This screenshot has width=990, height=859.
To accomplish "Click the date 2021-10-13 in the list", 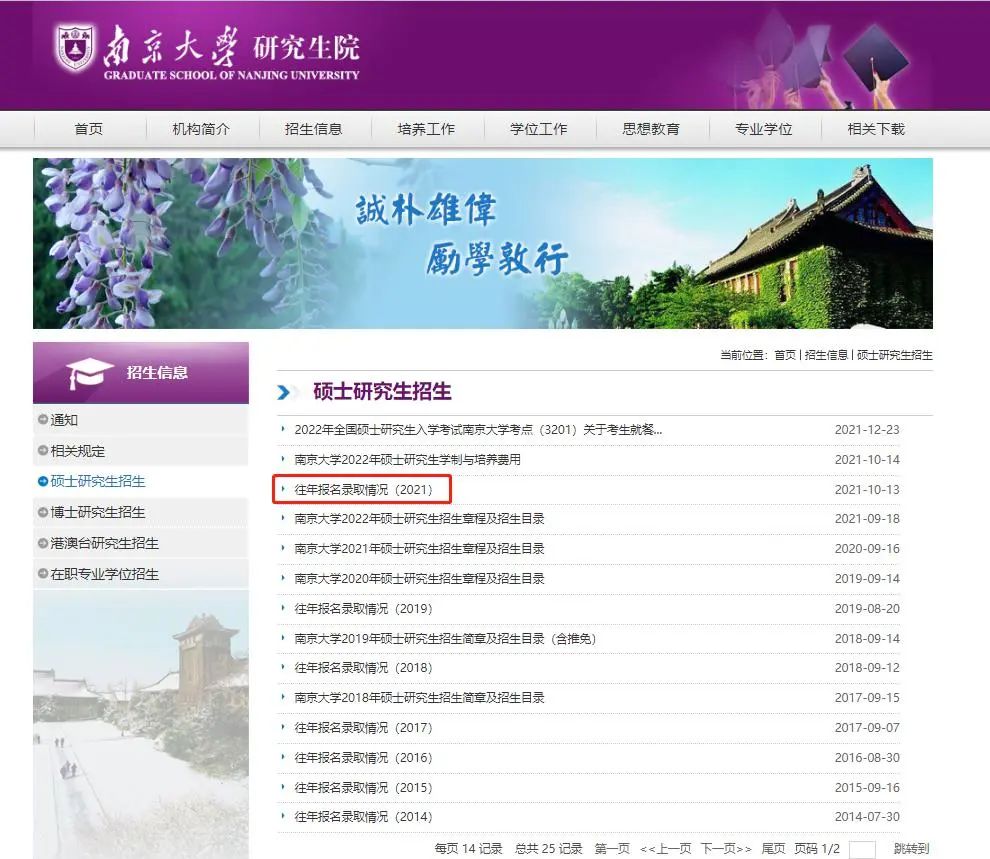I will [867, 490].
